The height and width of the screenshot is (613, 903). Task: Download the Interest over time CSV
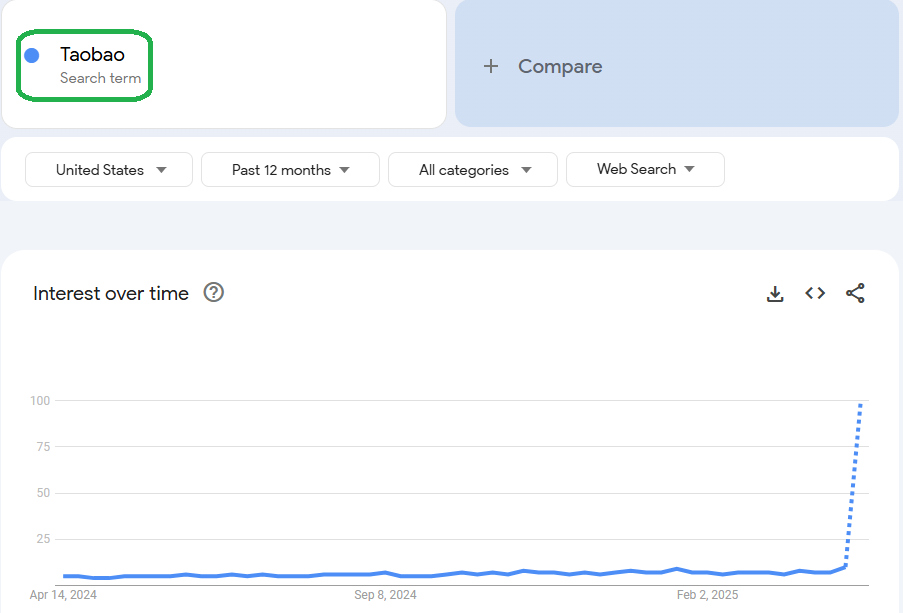click(x=775, y=294)
